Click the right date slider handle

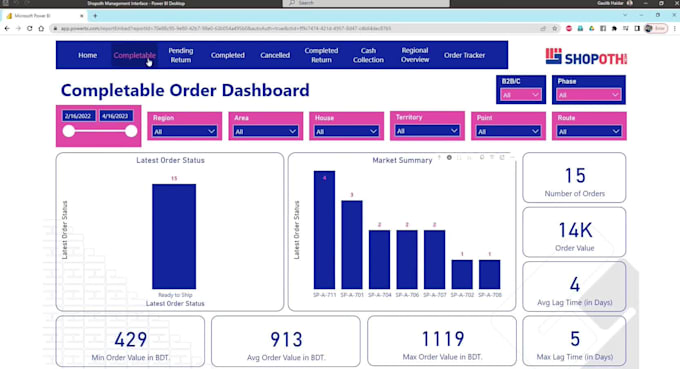pos(131,131)
